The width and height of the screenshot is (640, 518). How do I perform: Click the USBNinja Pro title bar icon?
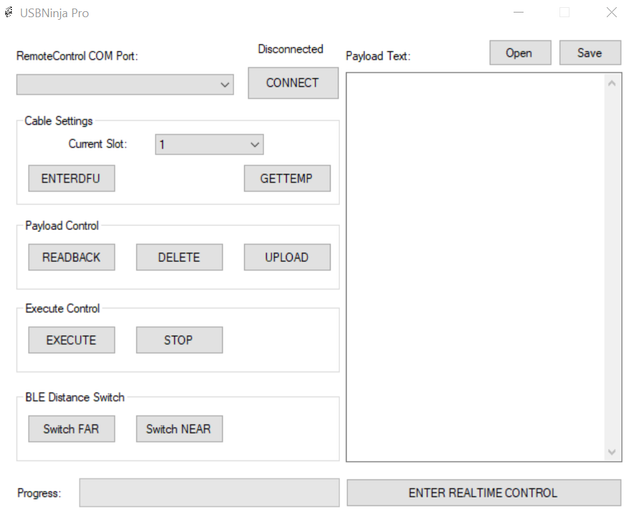coord(9,13)
